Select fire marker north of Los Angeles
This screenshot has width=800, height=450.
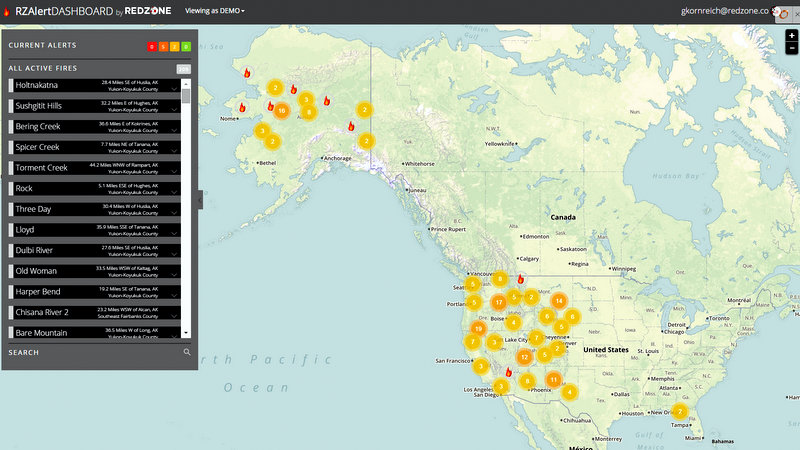pos(508,372)
